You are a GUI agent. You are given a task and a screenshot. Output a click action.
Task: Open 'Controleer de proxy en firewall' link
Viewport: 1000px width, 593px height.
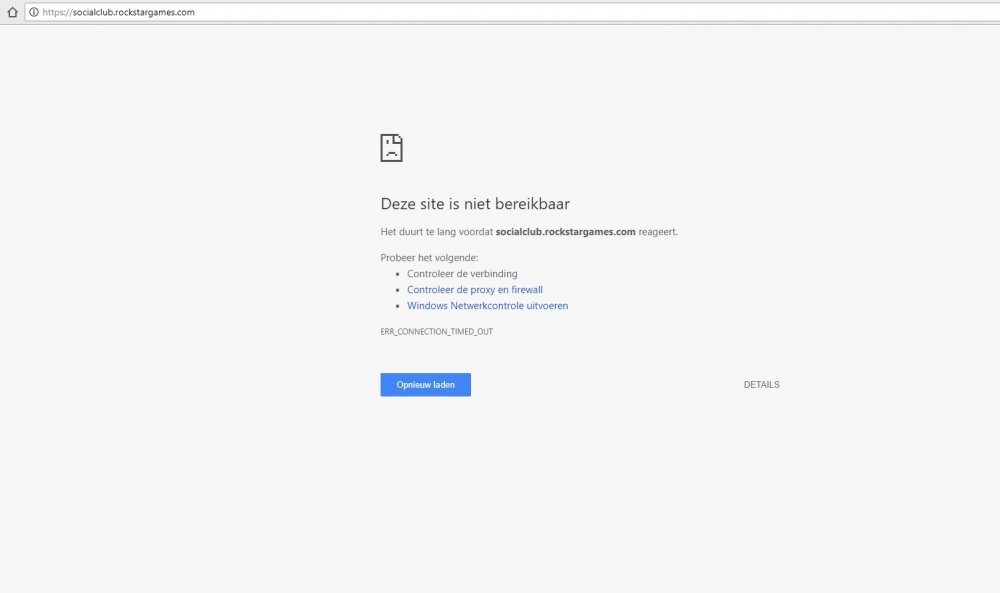point(474,289)
